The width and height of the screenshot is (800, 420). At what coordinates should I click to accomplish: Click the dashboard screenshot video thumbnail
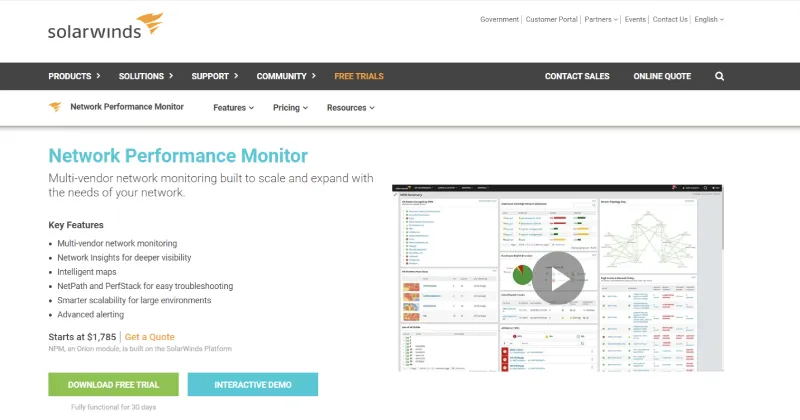coord(557,278)
